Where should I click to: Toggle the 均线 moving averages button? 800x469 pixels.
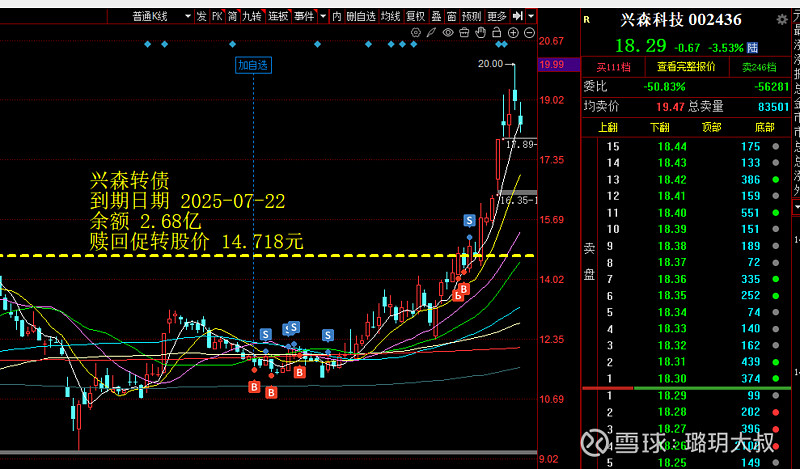(x=391, y=16)
